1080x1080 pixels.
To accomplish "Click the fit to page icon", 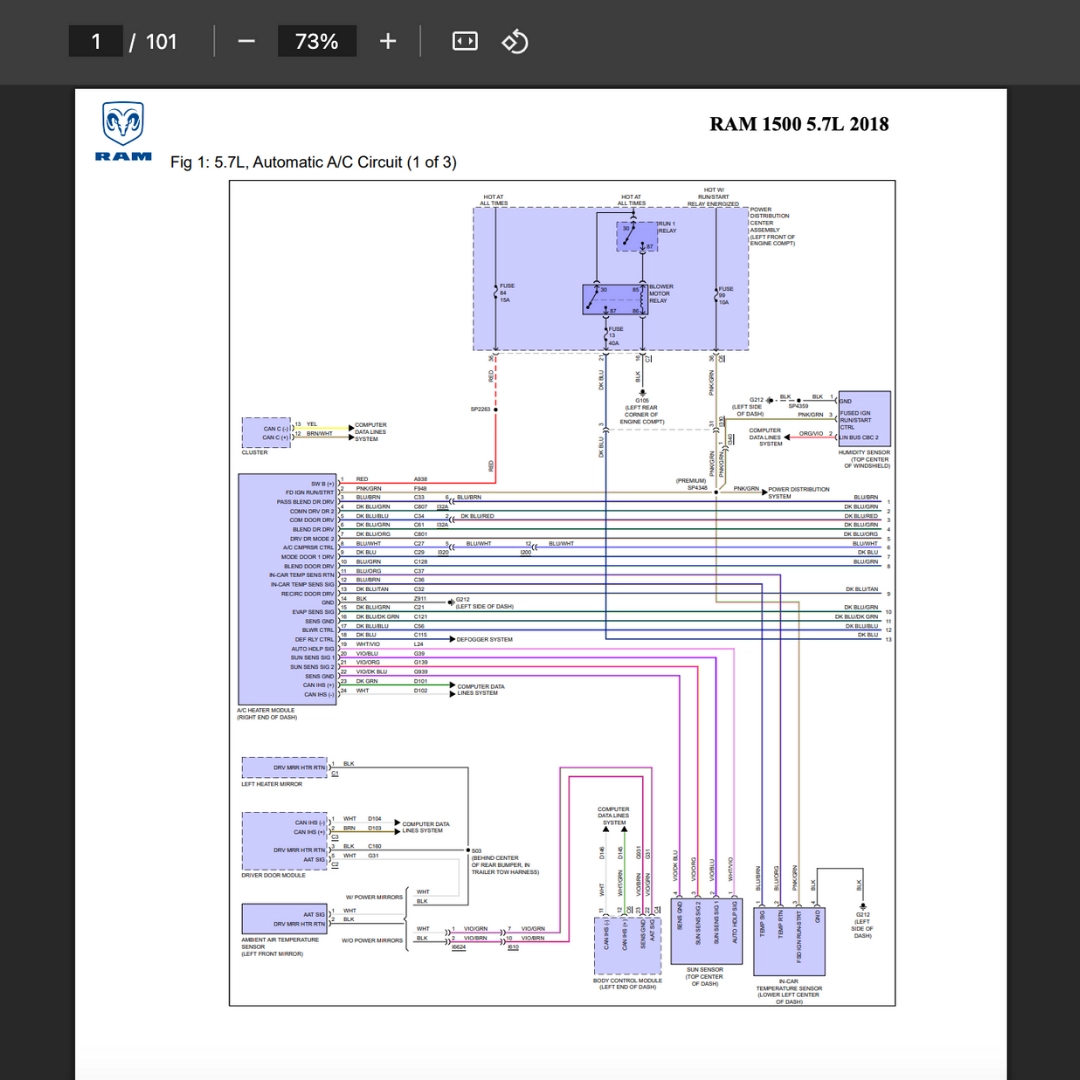I will click(x=465, y=41).
